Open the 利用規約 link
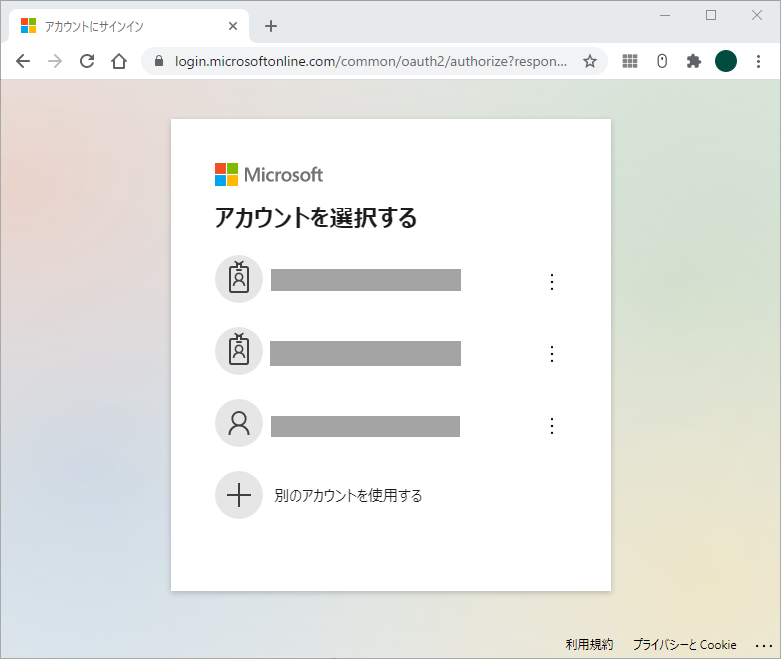This screenshot has height=659, width=781. (589, 645)
